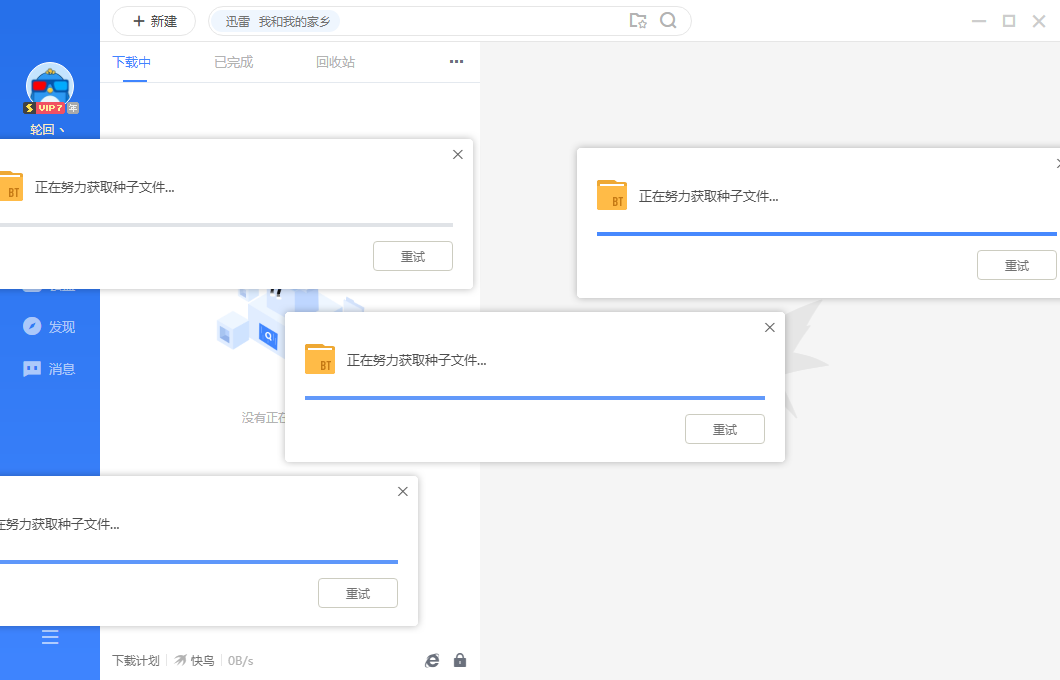The width and height of the screenshot is (1060, 680).
Task: Click the 新建 (New) button
Action: 153,20
